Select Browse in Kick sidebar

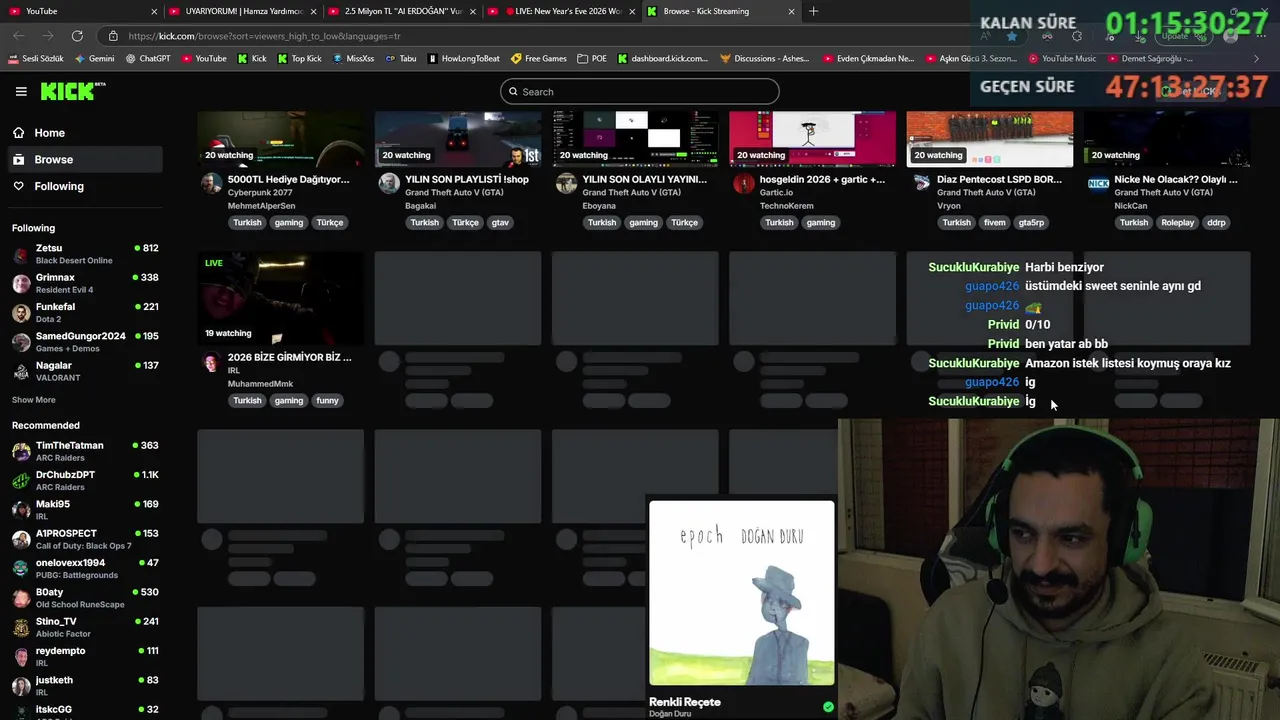[x=85, y=159]
